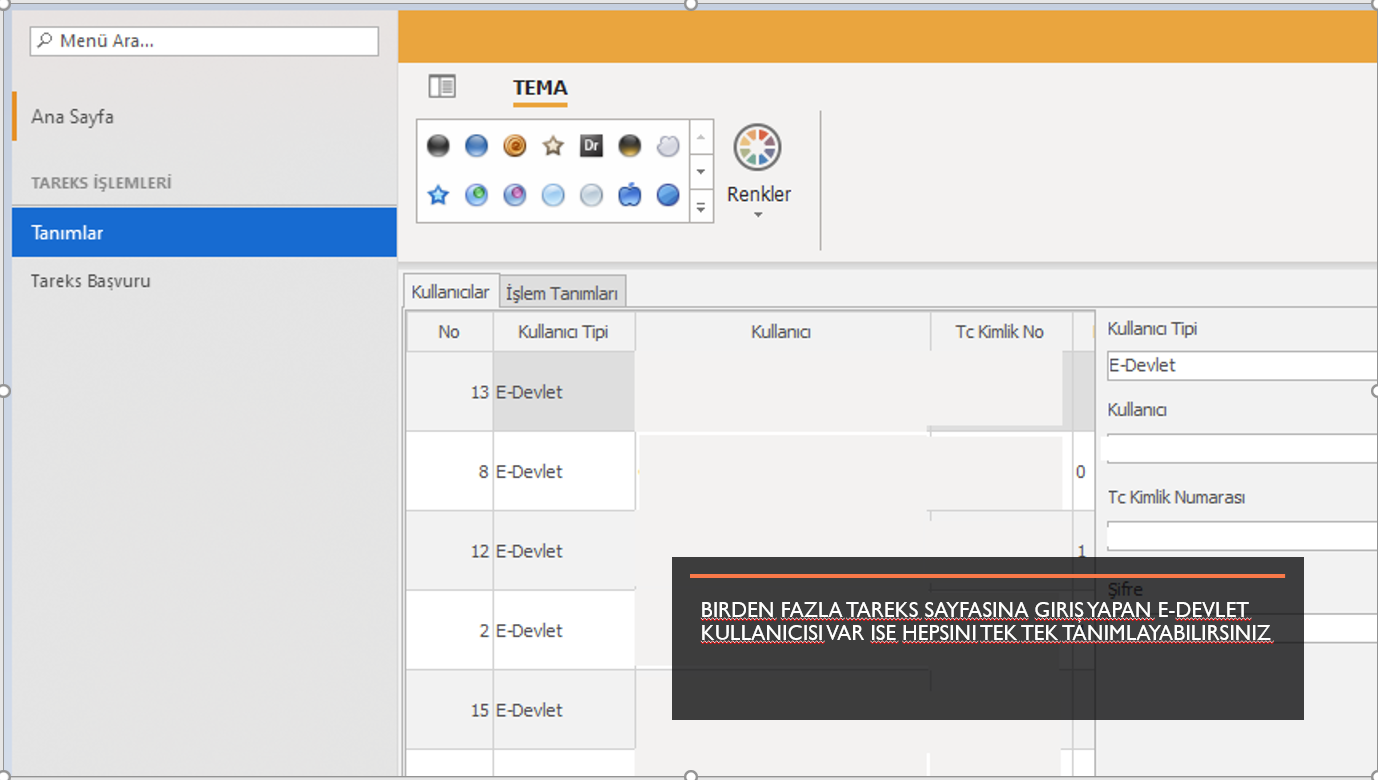The image size is (1378, 780).
Task: Click E-Devlet cell in row 2
Action: coord(564,631)
